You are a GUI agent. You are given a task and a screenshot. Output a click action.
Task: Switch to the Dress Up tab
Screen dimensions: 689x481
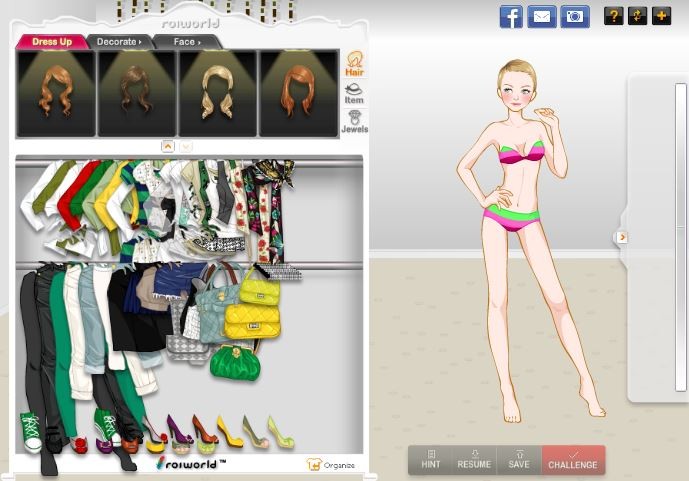point(51,42)
